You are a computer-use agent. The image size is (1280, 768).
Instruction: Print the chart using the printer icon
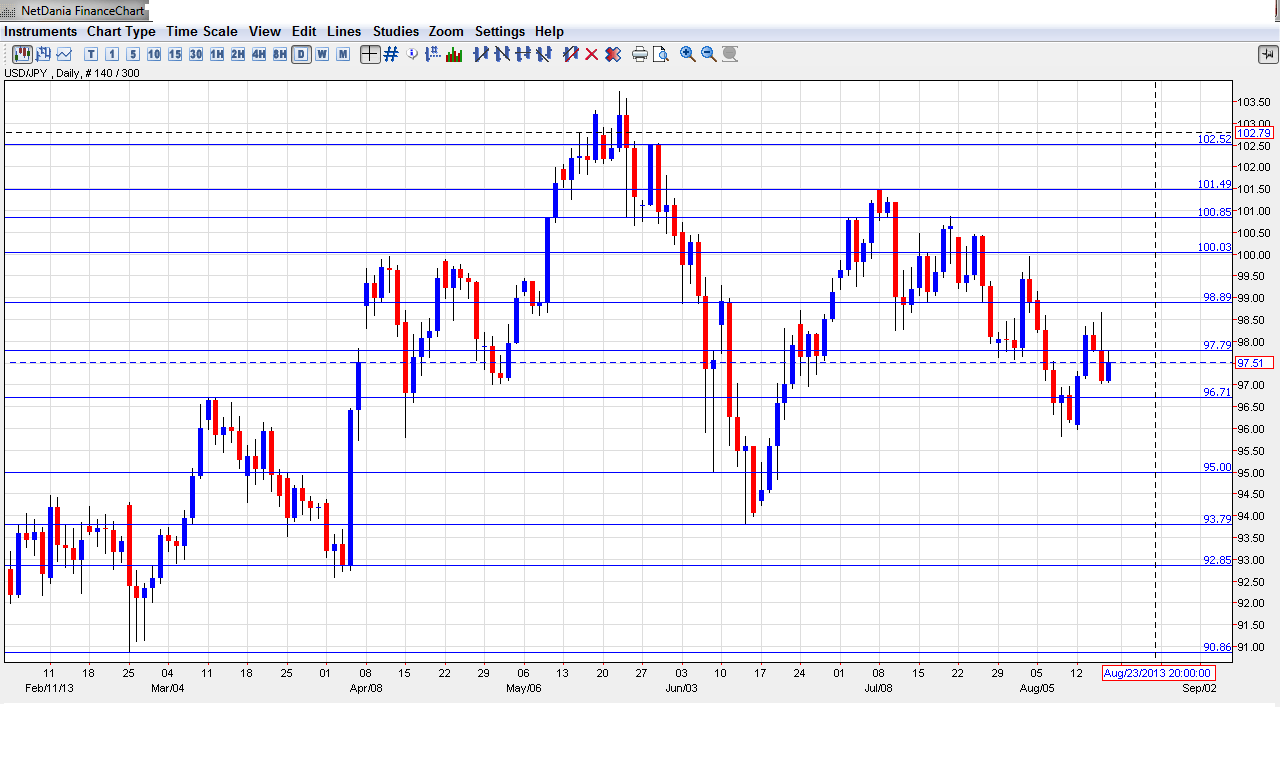point(640,54)
